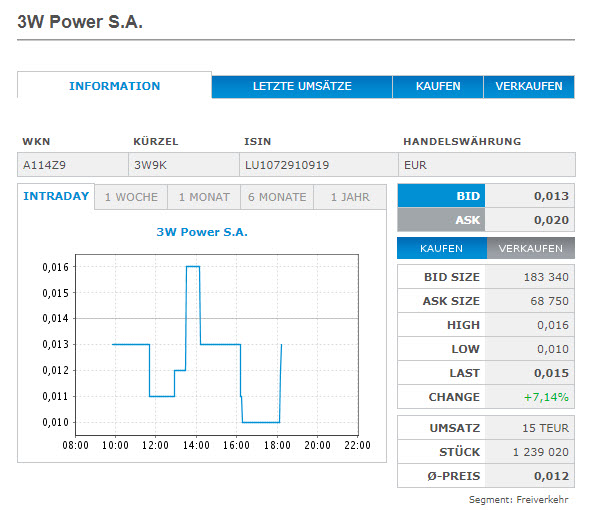This screenshot has width=600, height=510.
Task: Click the blue BID label
Action: (x=441, y=196)
